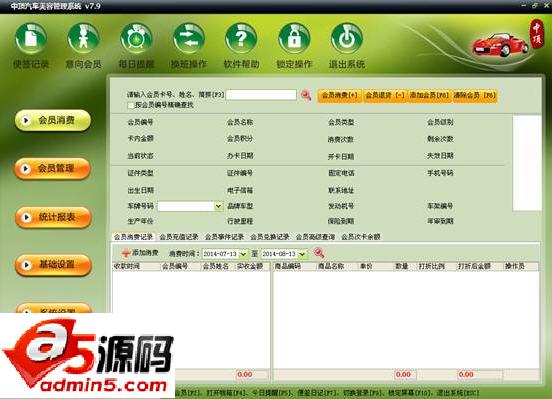Click 打开钱箱[F4] in the status bar

coord(226,393)
